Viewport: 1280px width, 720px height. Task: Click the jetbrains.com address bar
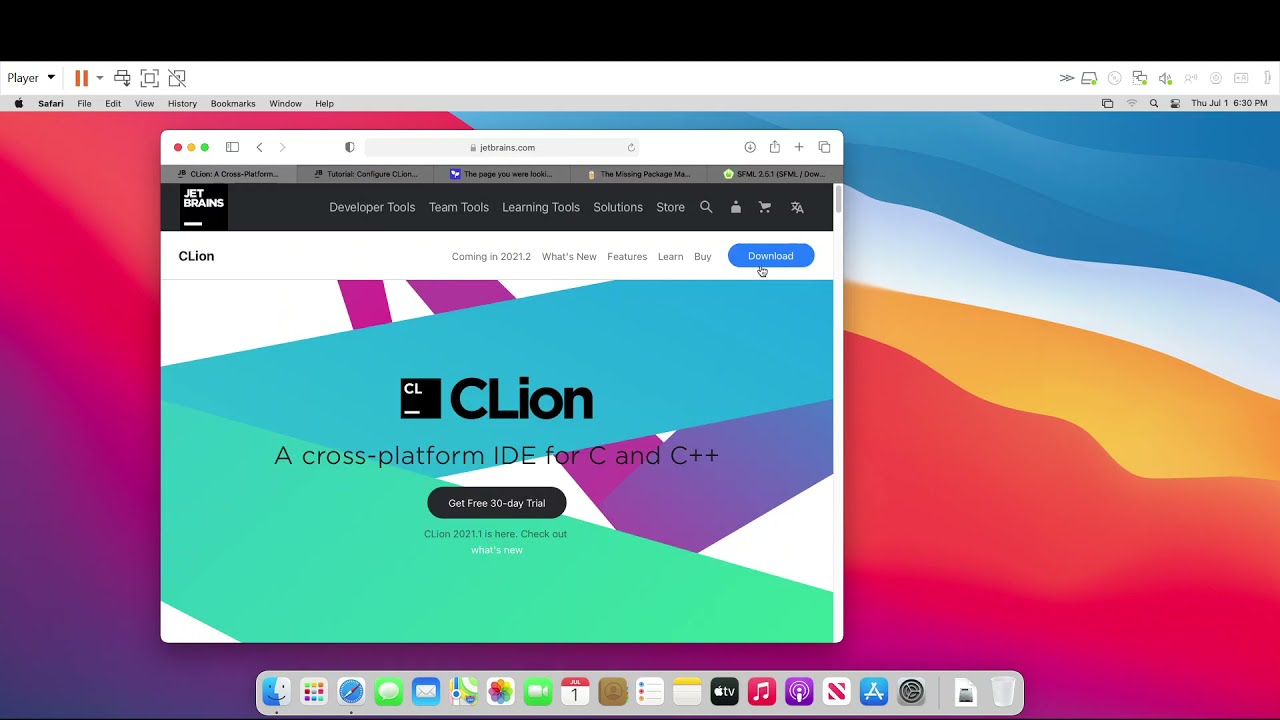(502, 147)
